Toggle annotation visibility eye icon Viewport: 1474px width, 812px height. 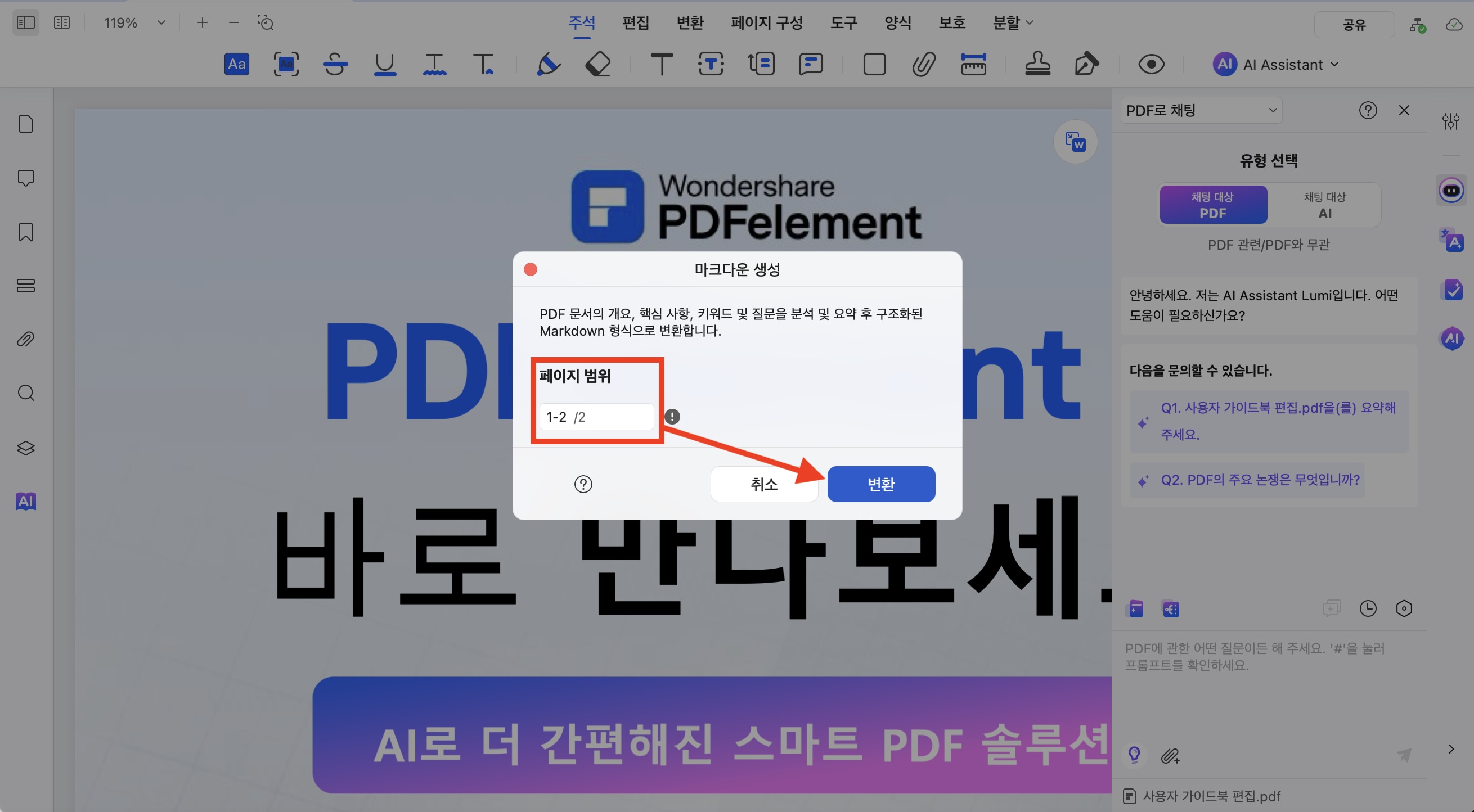(1151, 64)
